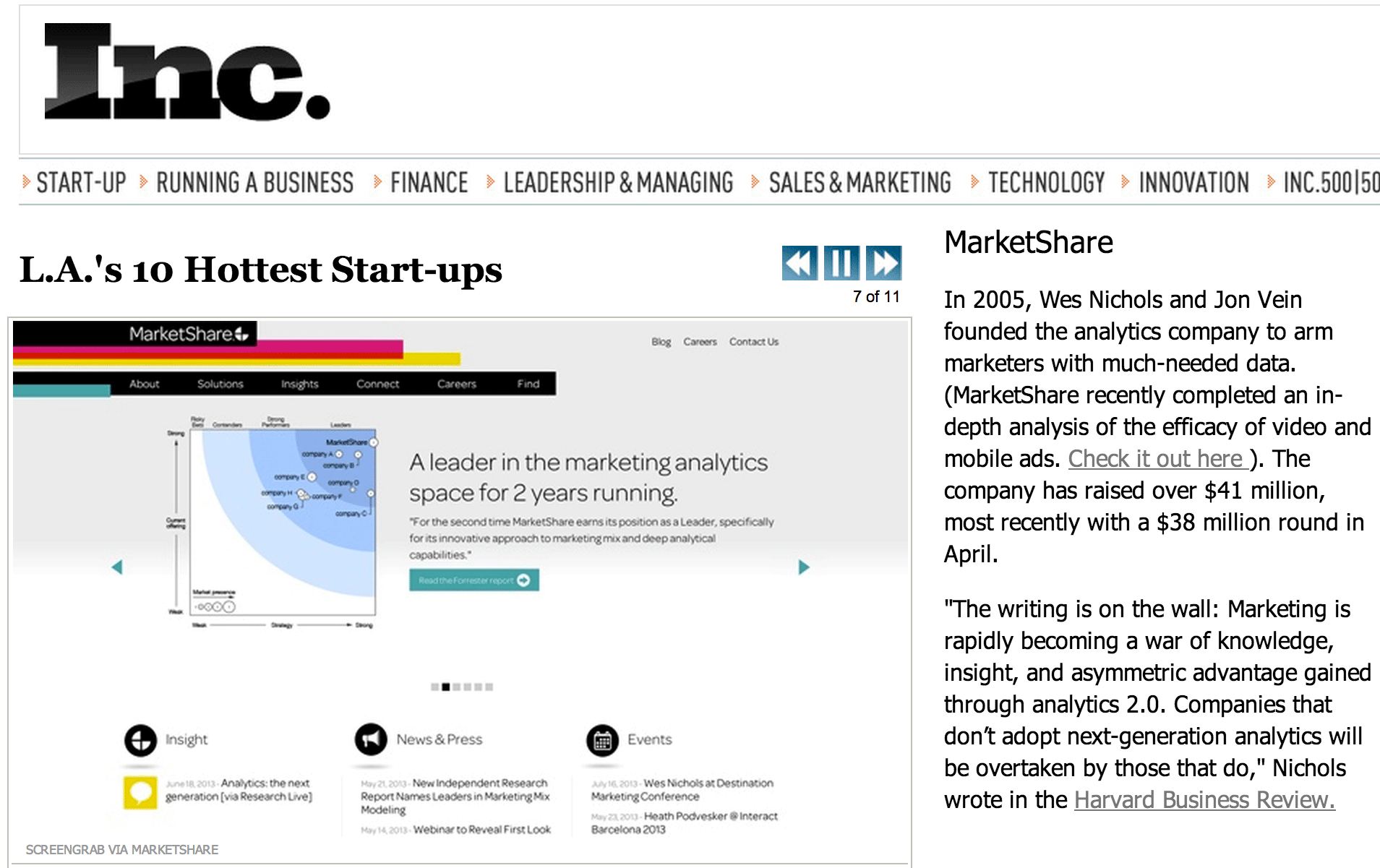The image size is (1380, 868).
Task: Click the right carousel arrow in screengrab
Action: click(x=804, y=567)
